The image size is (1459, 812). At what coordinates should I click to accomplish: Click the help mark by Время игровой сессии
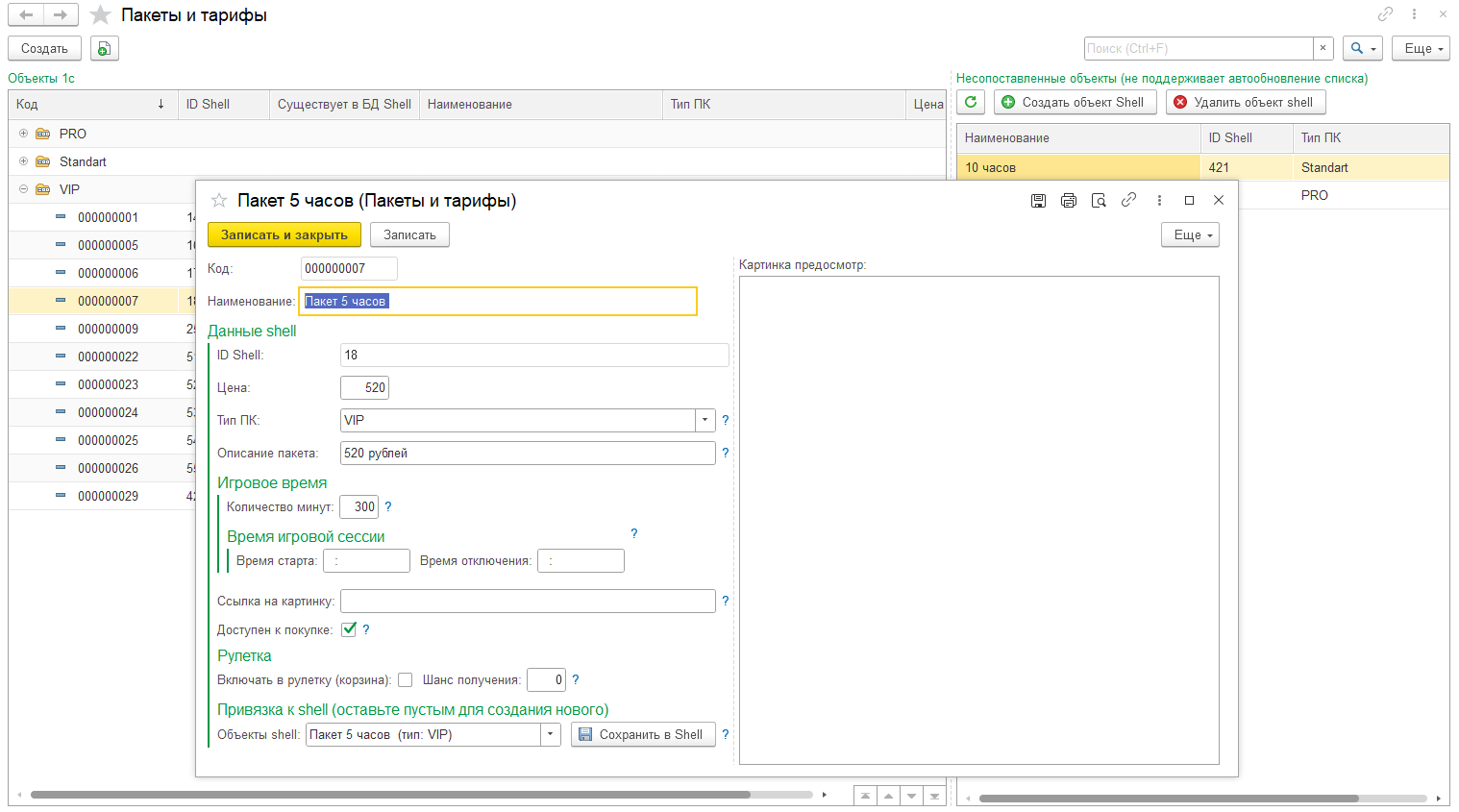[x=634, y=533]
